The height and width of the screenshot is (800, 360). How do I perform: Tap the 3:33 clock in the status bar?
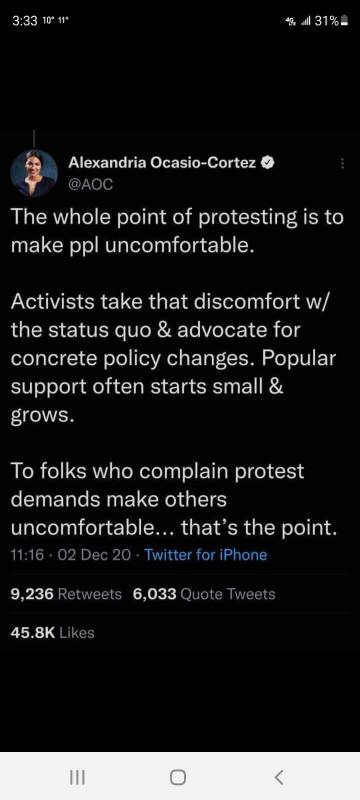22,21
